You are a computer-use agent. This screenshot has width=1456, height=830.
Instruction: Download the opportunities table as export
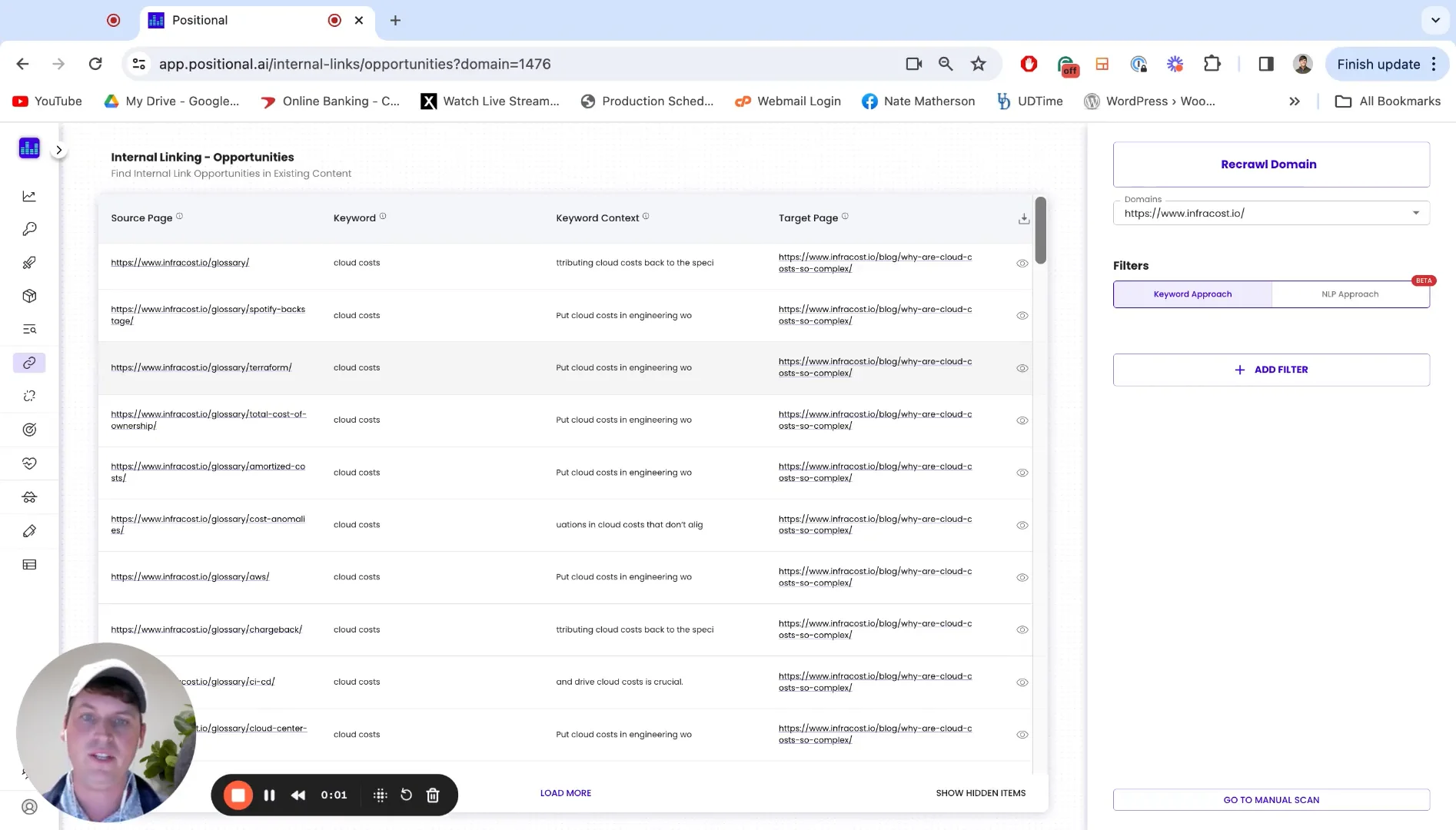point(1023,219)
